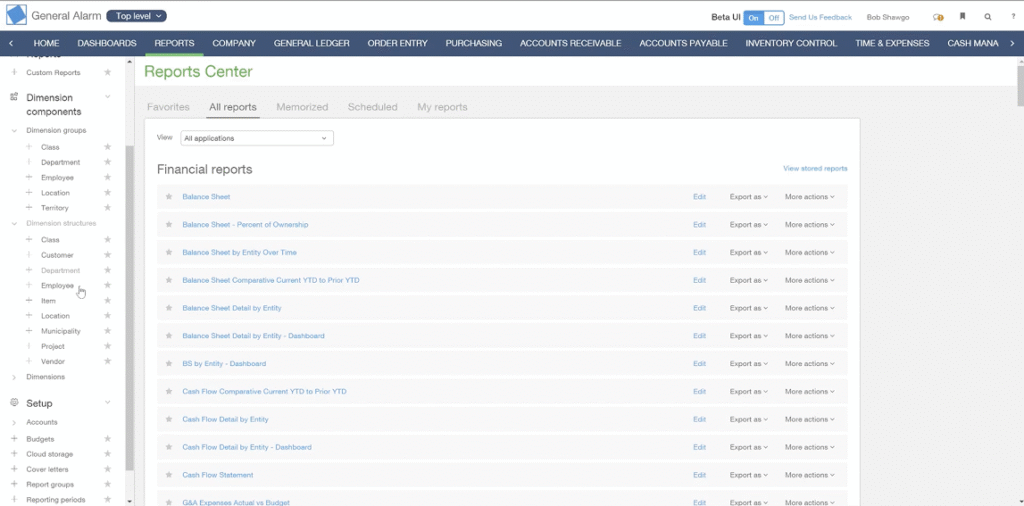This screenshot has width=1024, height=506.
Task: Open Employee under Dimension structures
Action: coord(57,285)
